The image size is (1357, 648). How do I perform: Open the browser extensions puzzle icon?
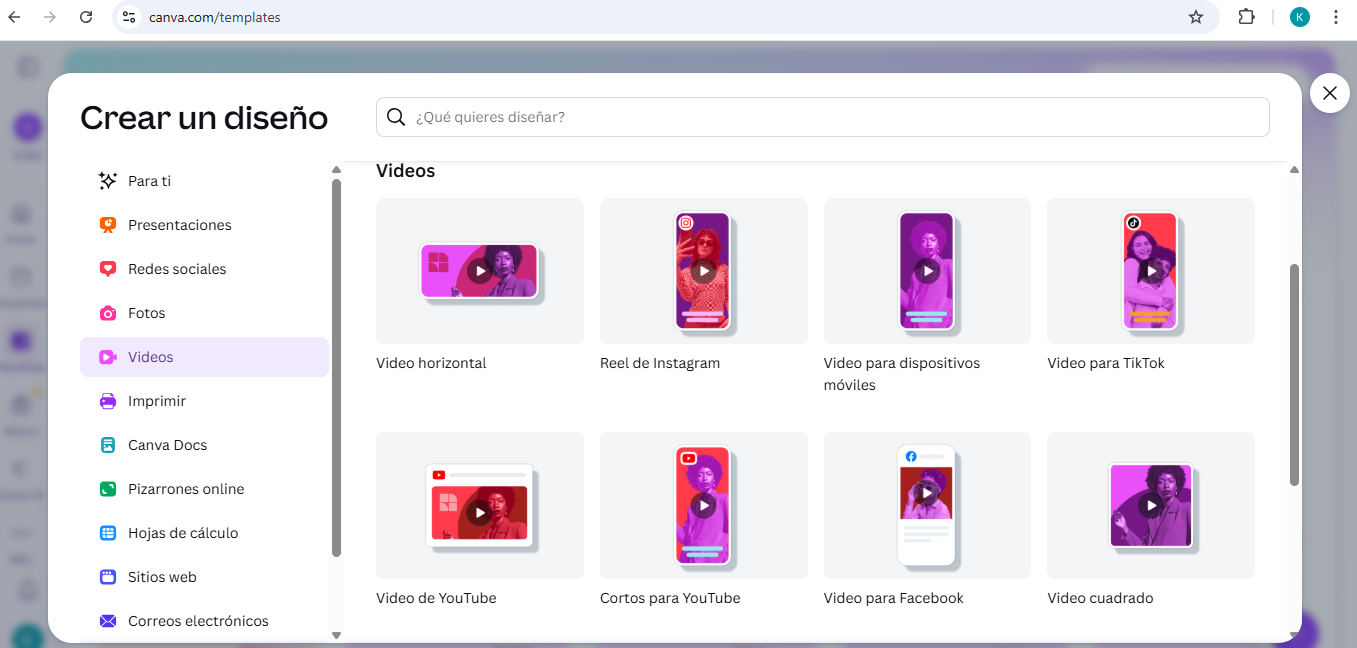tap(1246, 16)
